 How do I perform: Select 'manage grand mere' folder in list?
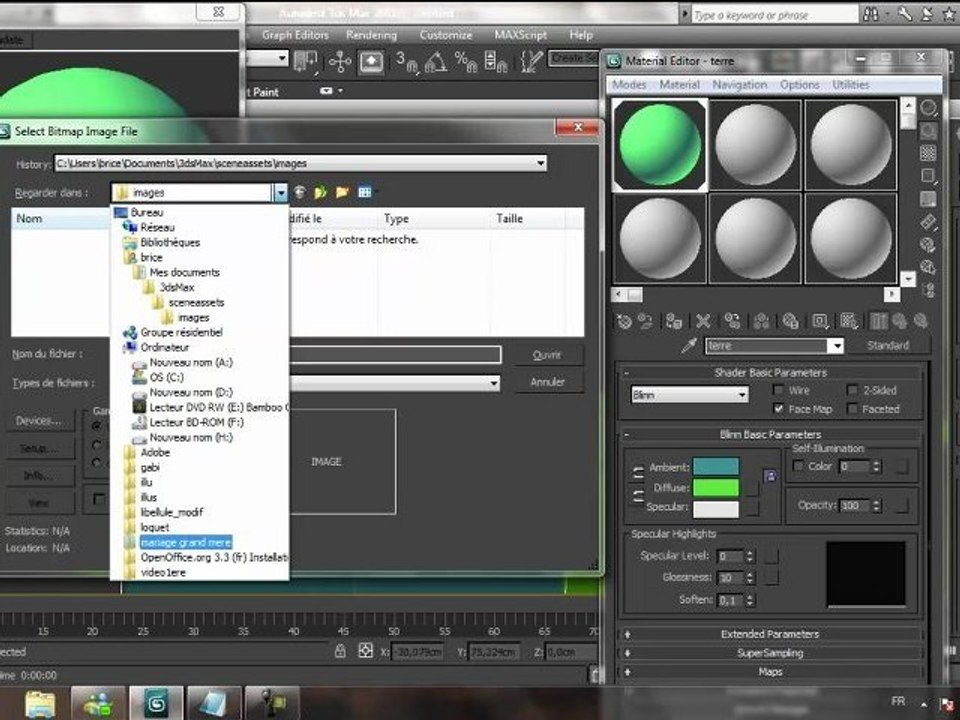point(186,542)
